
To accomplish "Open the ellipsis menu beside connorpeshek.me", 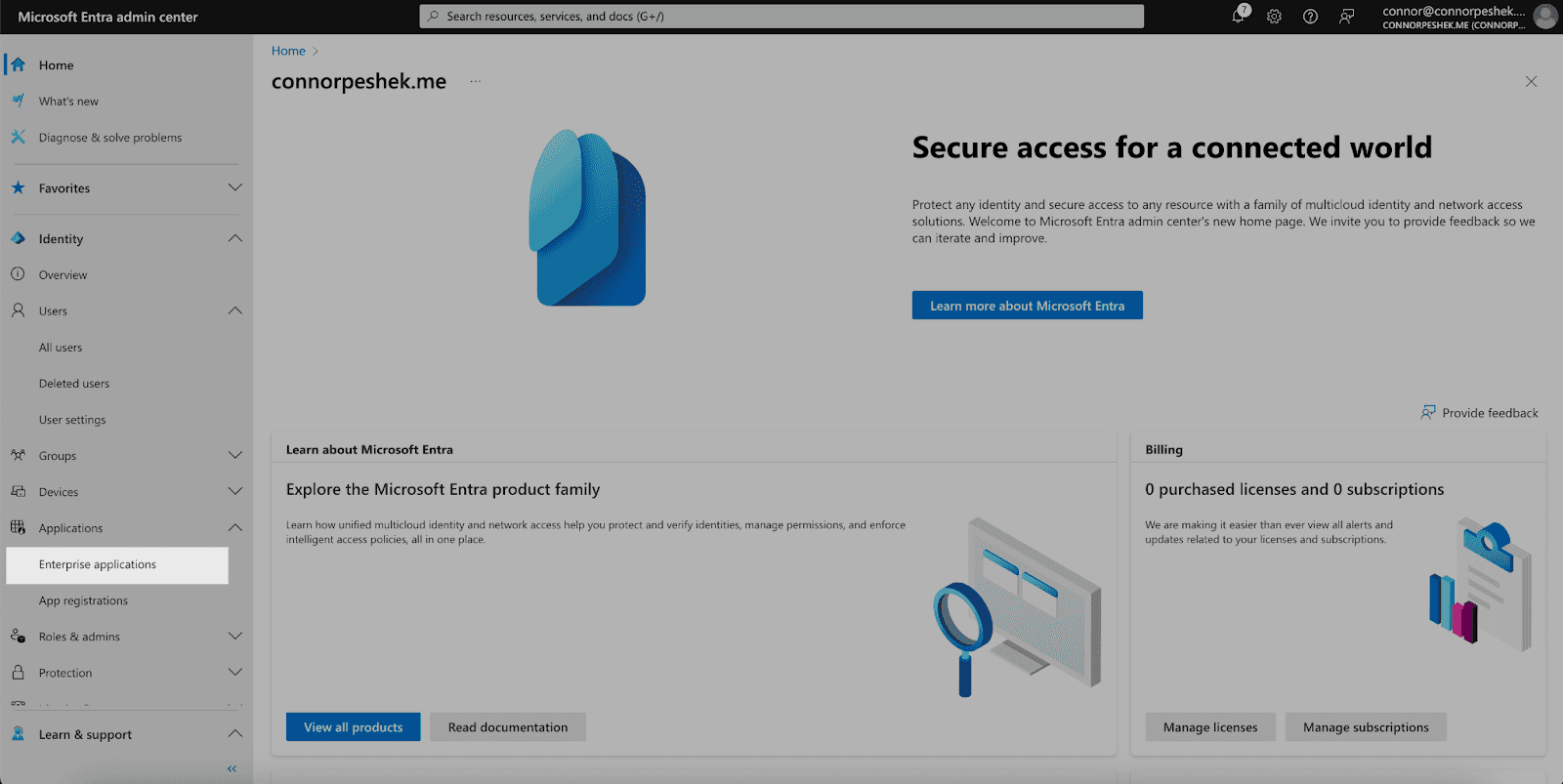I will pyautogui.click(x=475, y=82).
